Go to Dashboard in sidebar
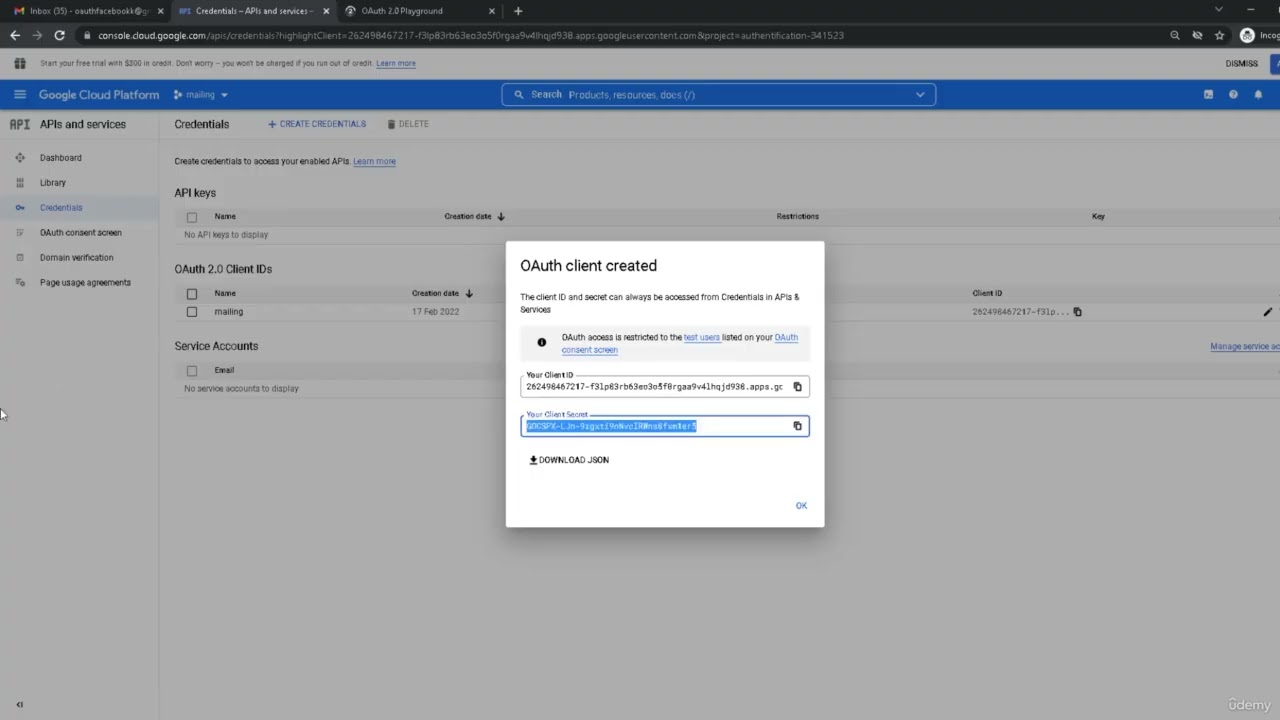Screen dimensions: 1280x720 pos(61,158)
